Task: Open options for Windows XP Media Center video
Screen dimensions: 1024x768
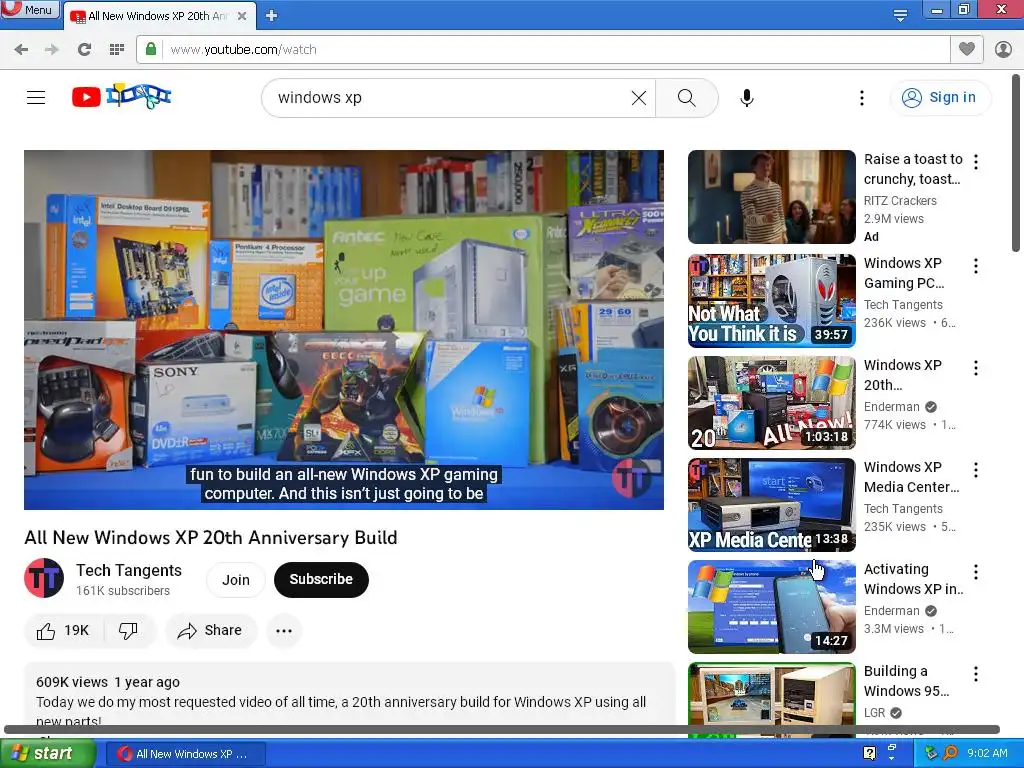Action: click(976, 470)
